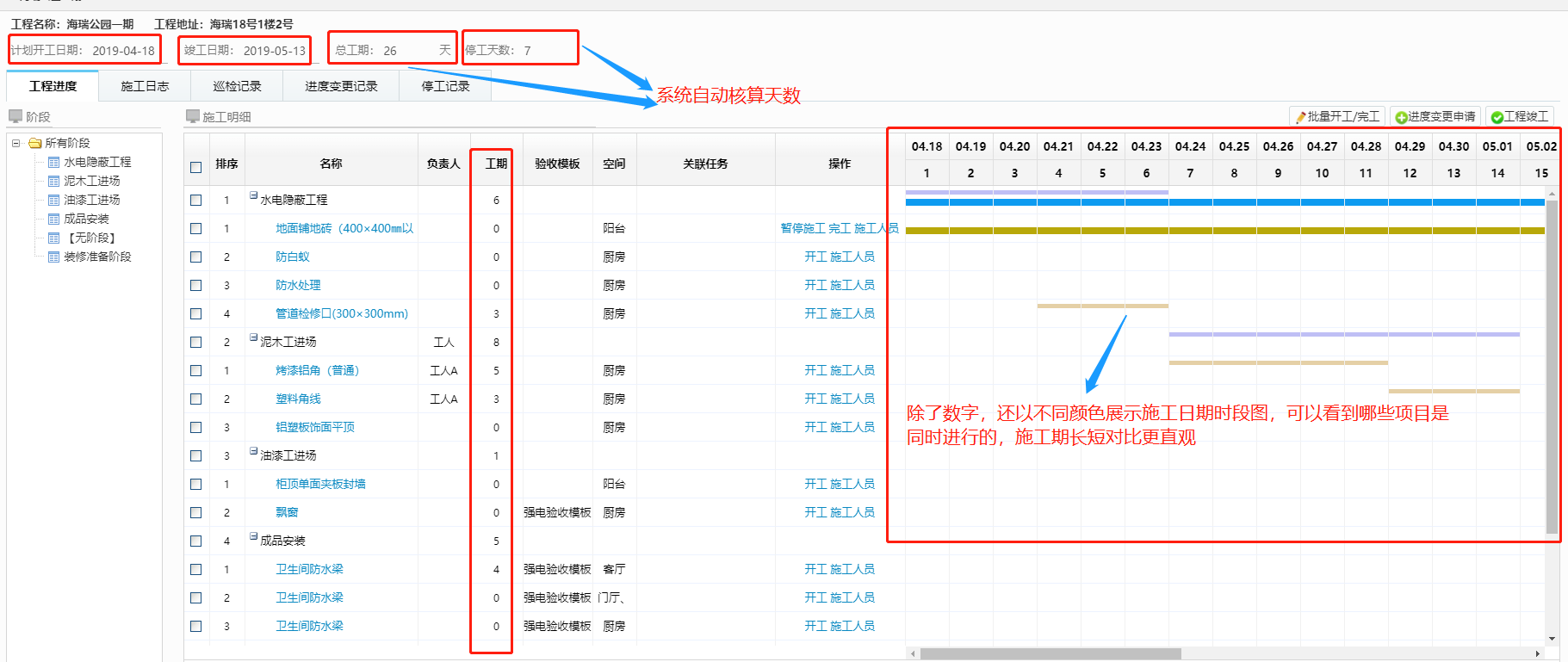This screenshot has height=662, width=1568.
Task: Click the 计划开工日期 date field
Action: tap(123, 51)
